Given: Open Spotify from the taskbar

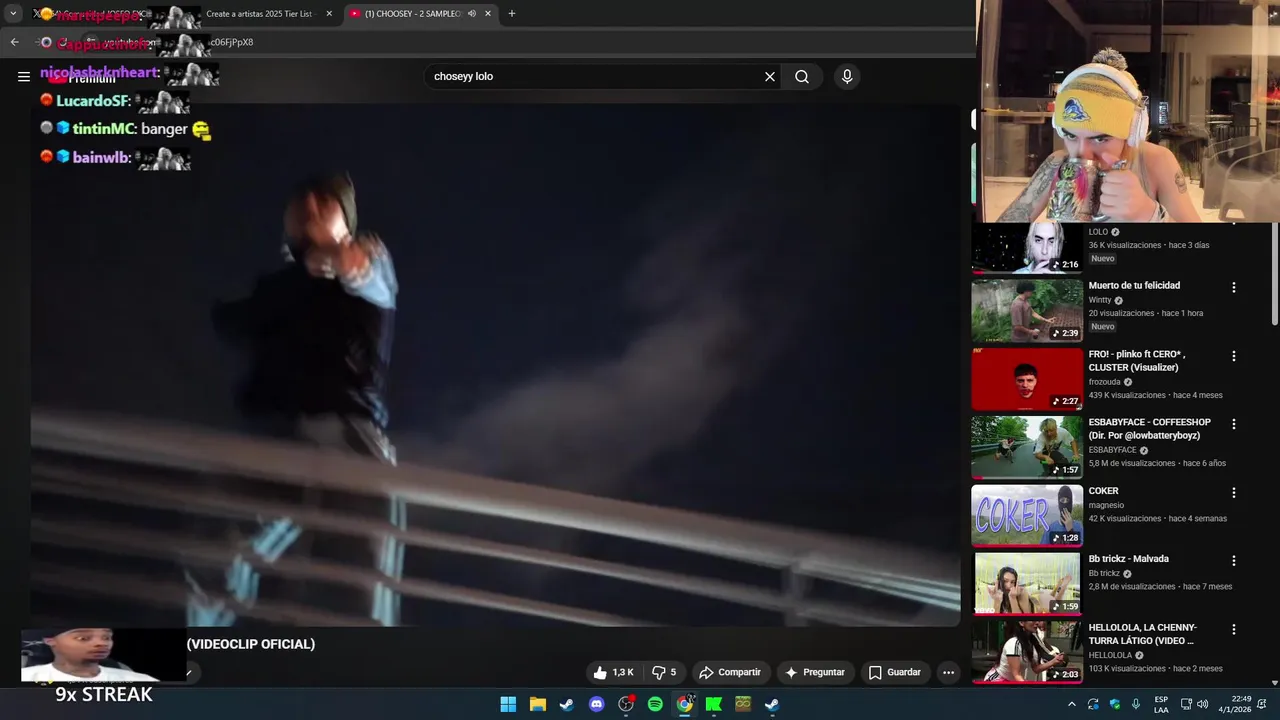Looking at the screenshot, I should tap(655, 704).
